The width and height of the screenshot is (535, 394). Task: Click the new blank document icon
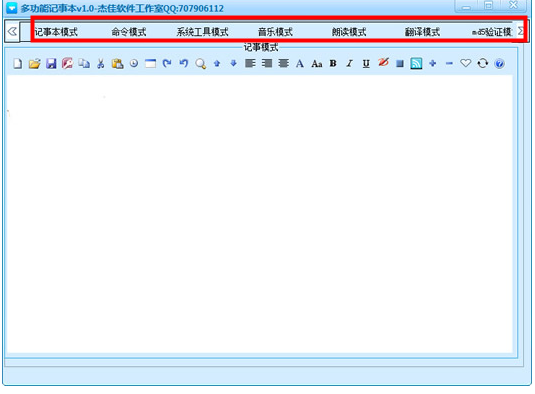18,63
